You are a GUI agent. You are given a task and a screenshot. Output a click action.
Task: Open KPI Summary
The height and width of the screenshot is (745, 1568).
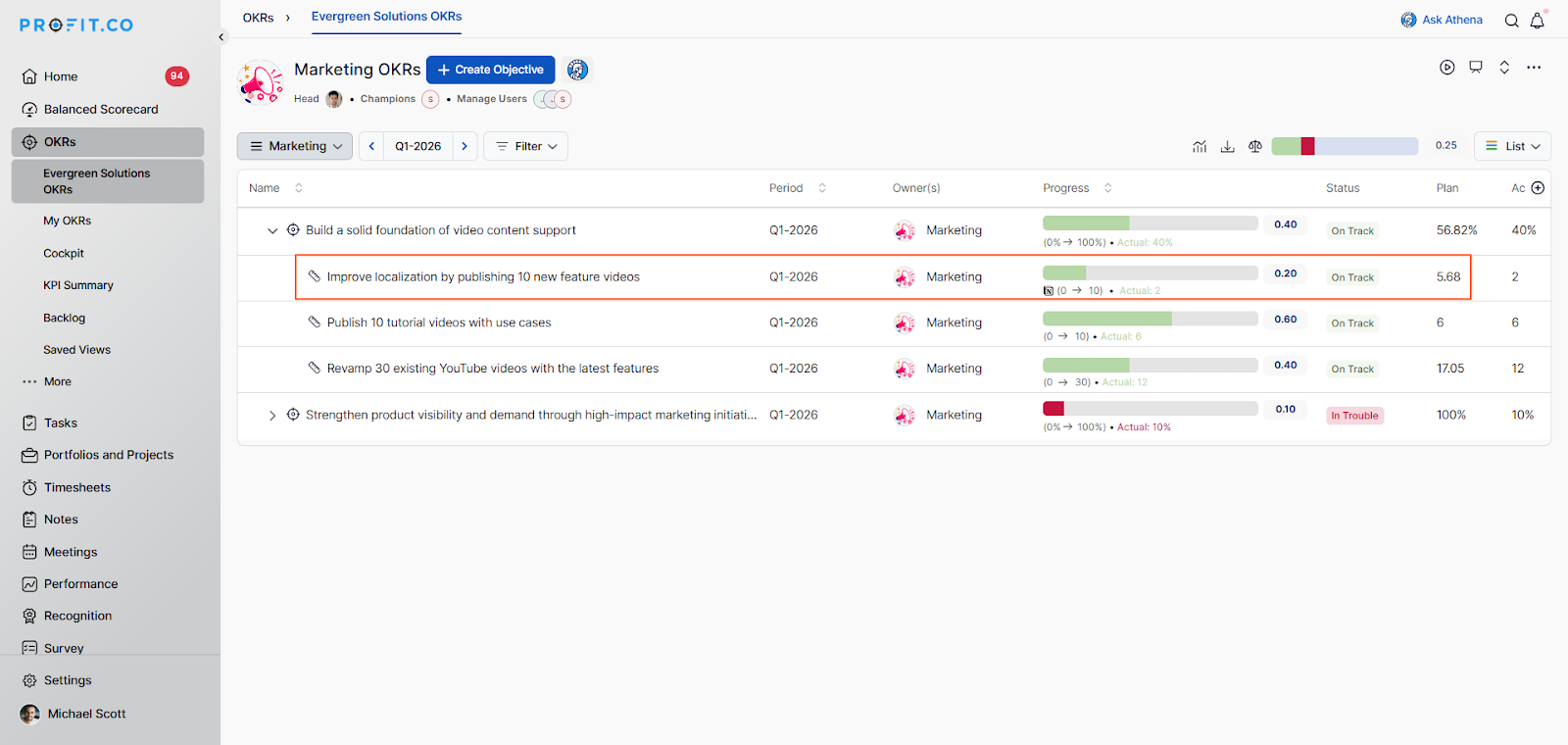click(78, 285)
